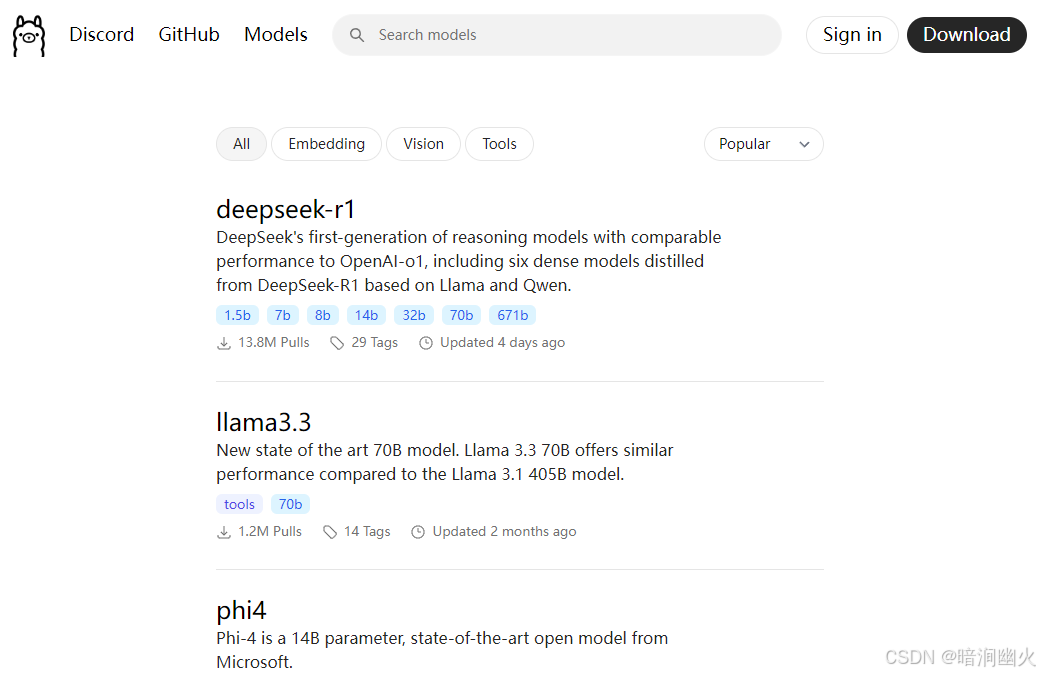The height and width of the screenshot is (675, 1040).
Task: Open the Models menu item
Action: coord(275,34)
